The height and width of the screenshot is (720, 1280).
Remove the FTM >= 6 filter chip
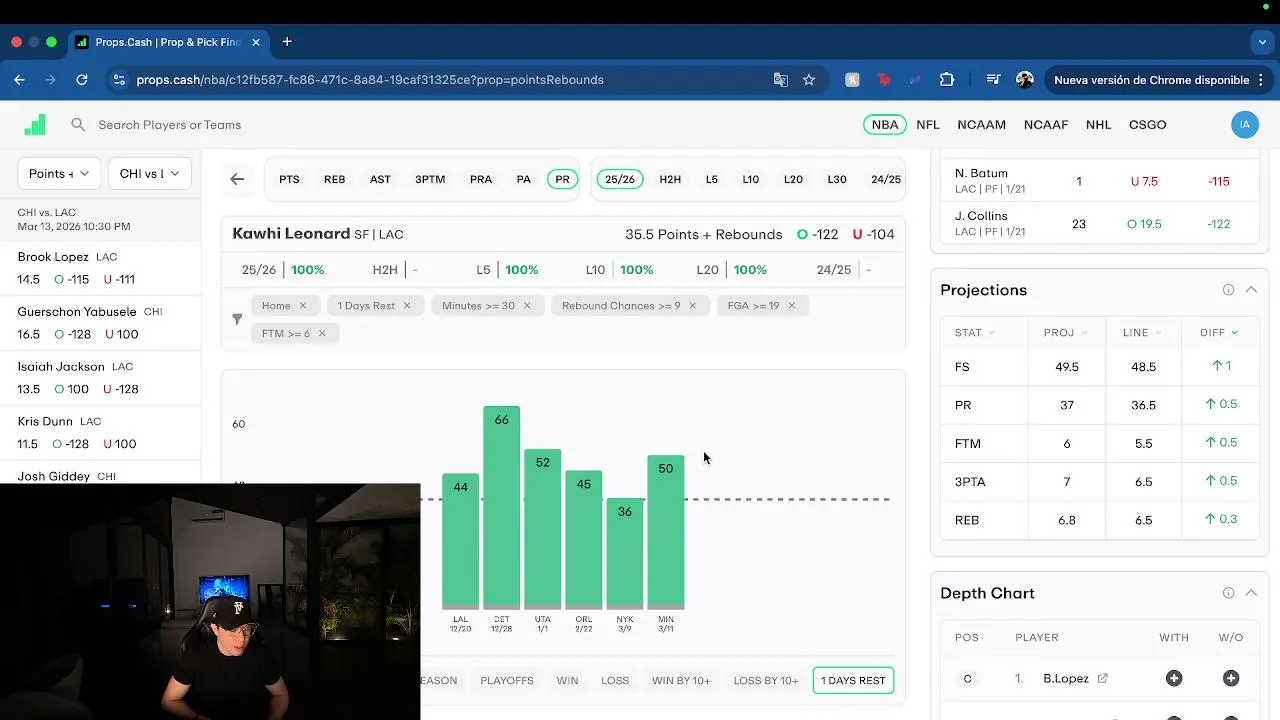pos(322,334)
